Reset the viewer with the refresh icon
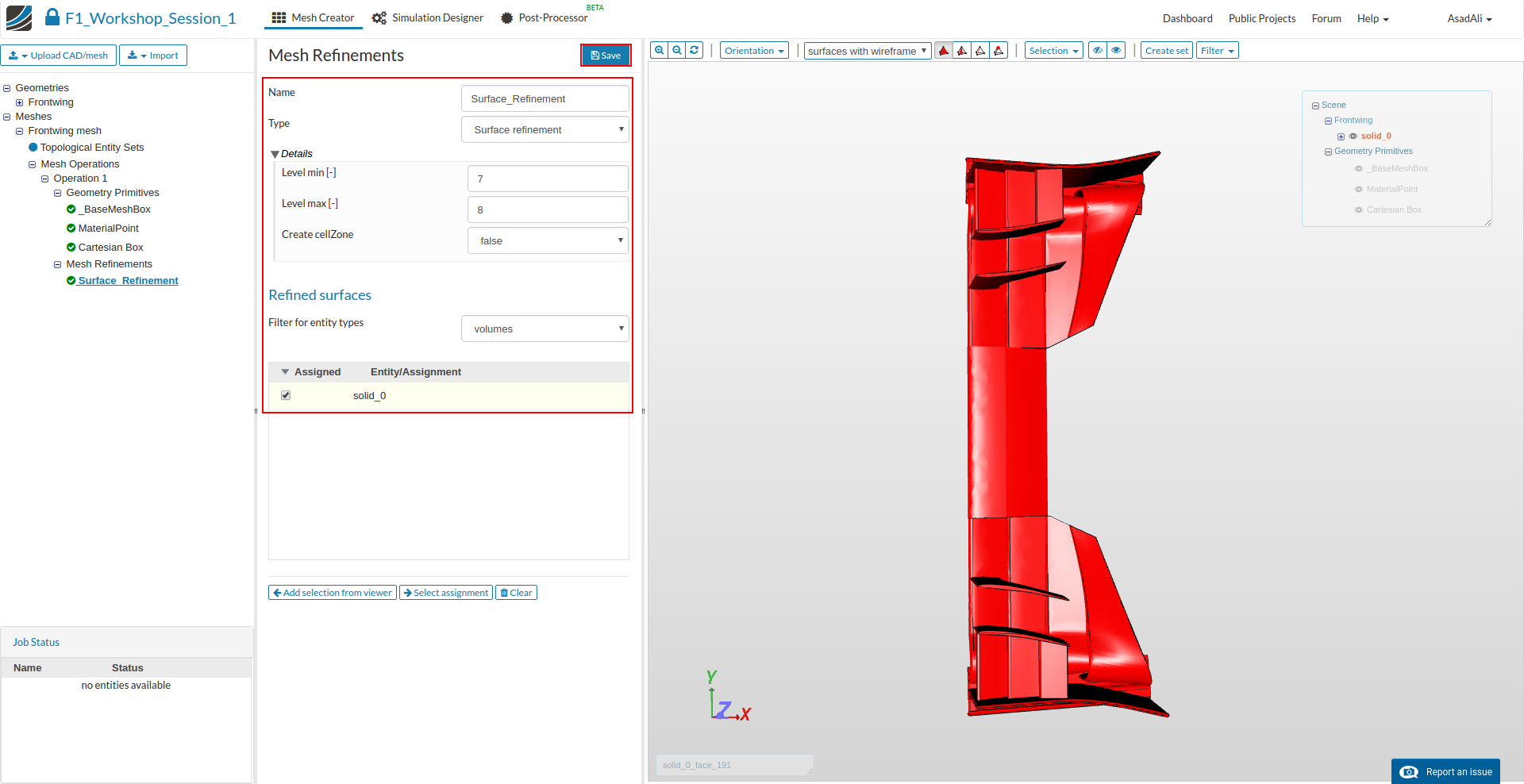This screenshot has height=784, width=1524. [x=695, y=50]
